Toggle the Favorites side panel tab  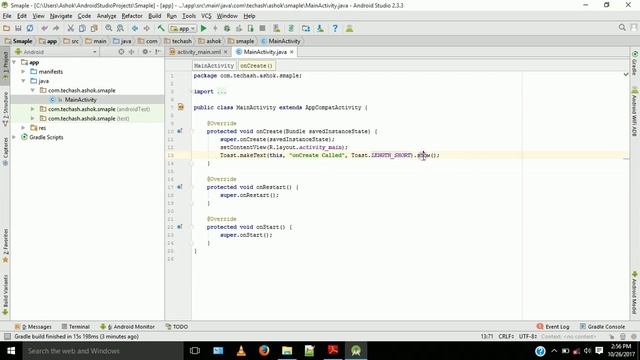coord(5,246)
